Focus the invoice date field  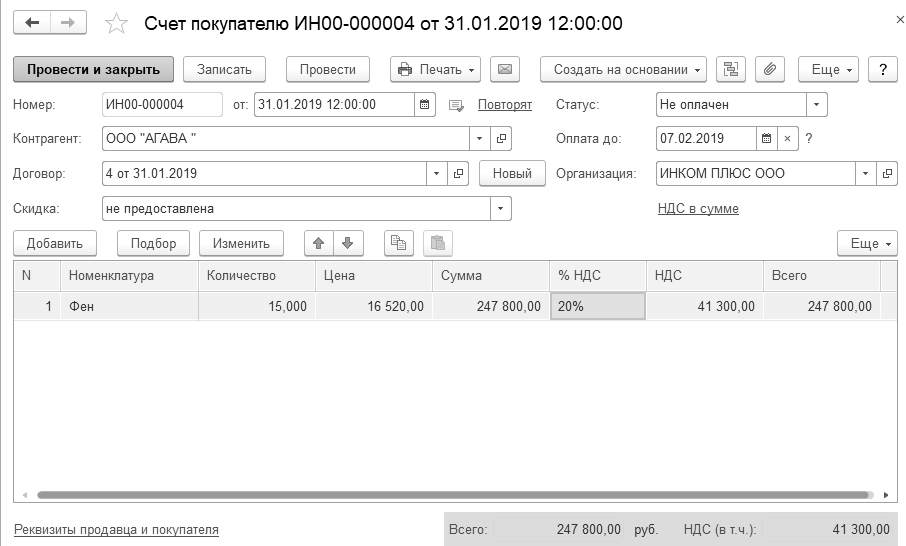pos(335,105)
